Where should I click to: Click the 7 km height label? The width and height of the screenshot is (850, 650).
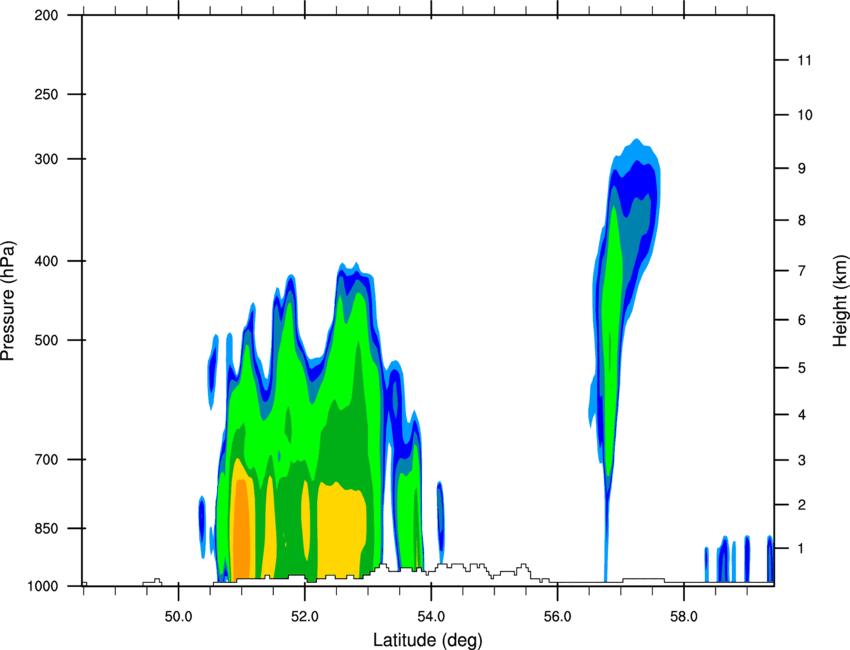click(x=802, y=271)
